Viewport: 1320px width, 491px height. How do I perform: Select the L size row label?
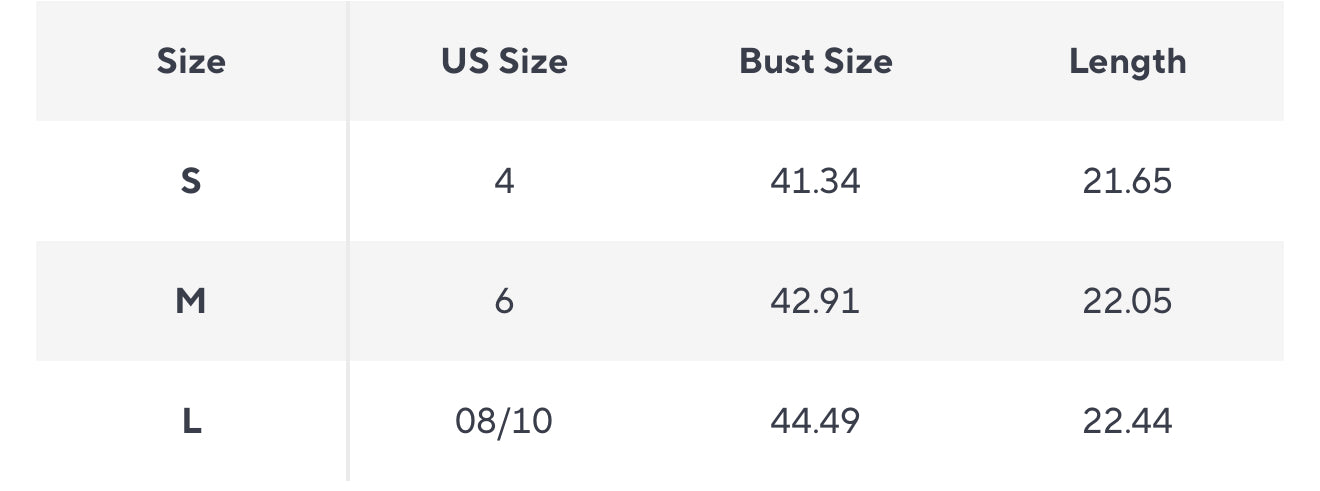[191, 421]
